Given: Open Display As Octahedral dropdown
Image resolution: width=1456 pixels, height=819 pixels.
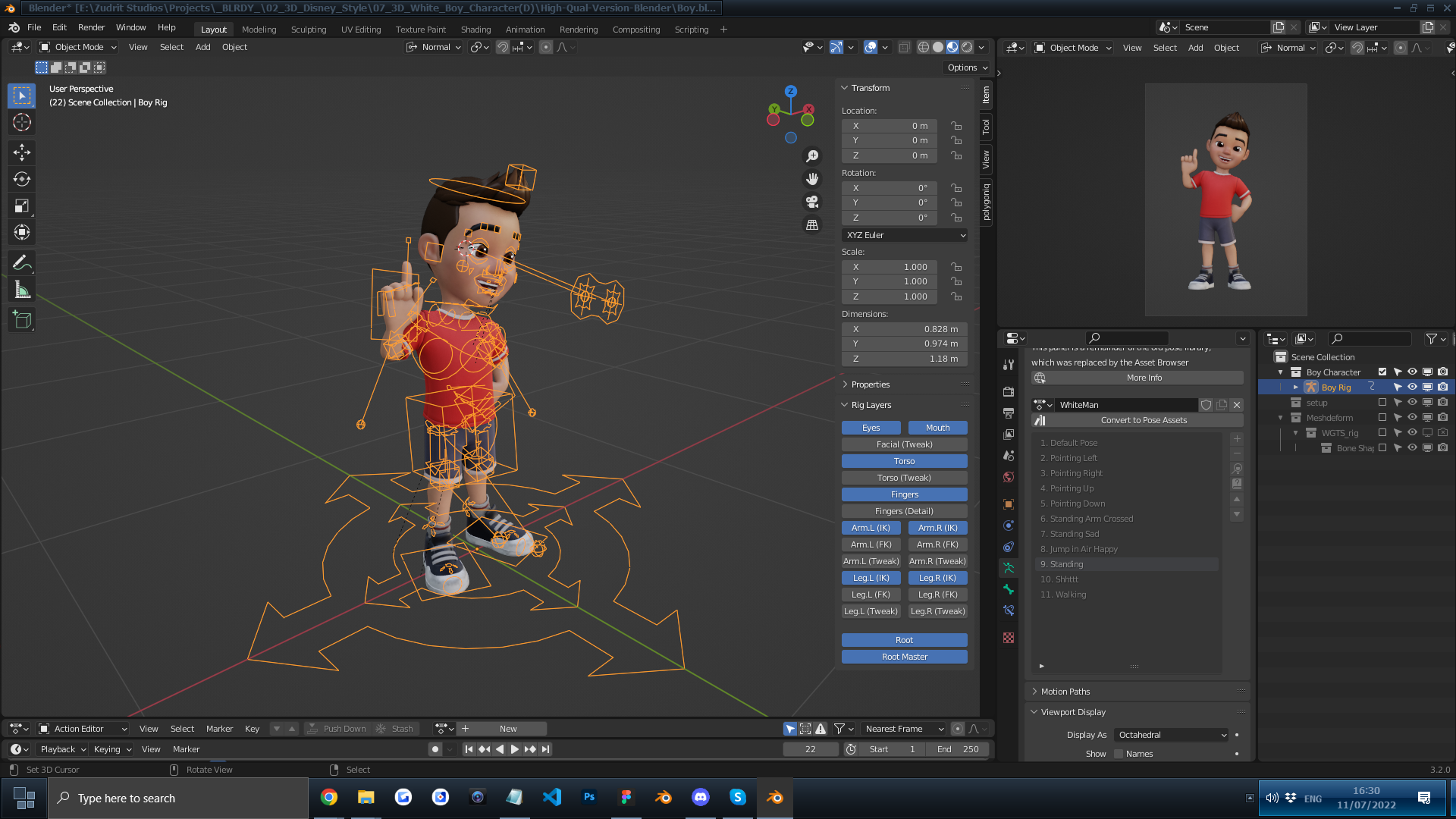Looking at the screenshot, I should click(1171, 735).
